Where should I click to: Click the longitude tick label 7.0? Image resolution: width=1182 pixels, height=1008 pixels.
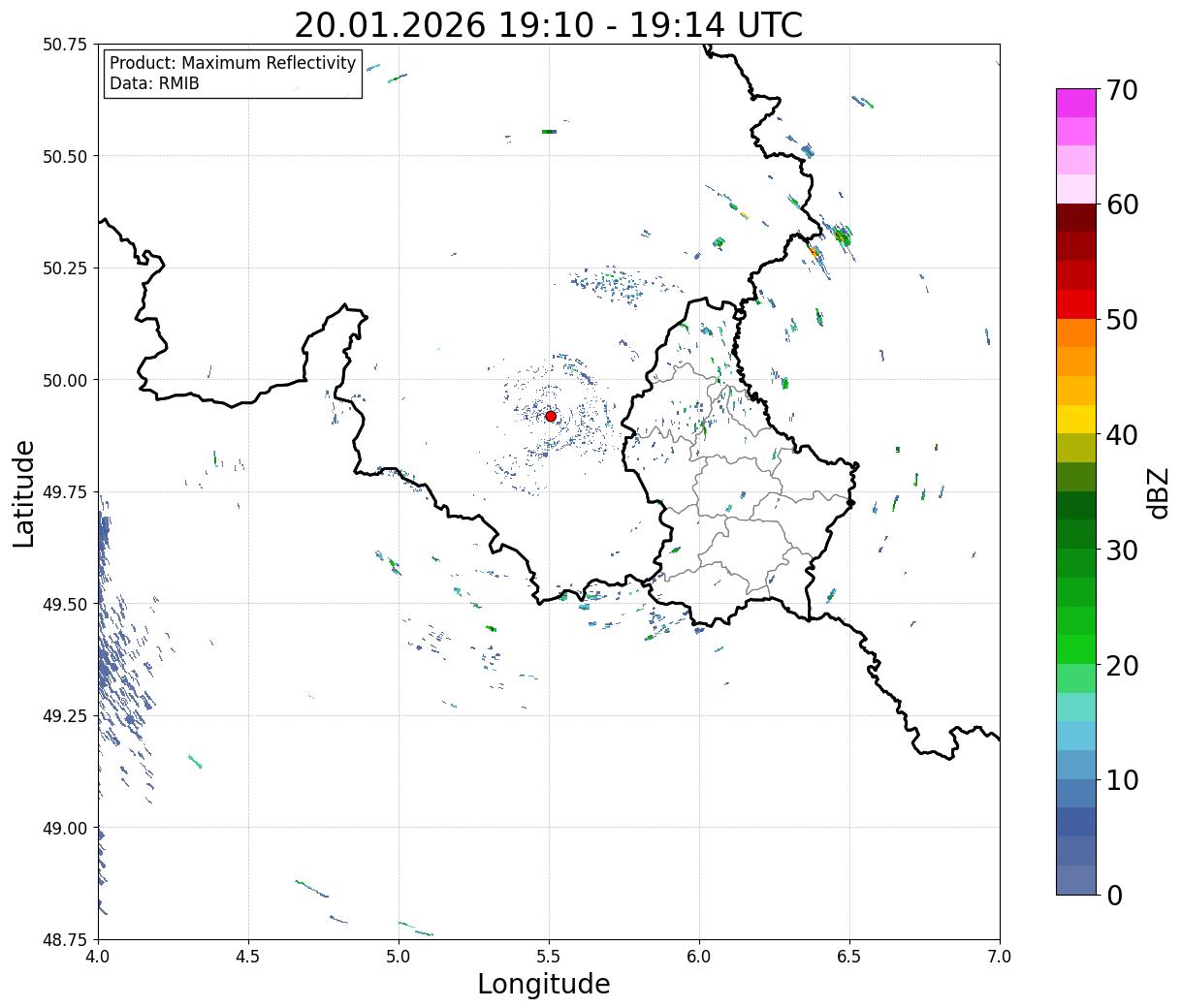[x=1000, y=957]
